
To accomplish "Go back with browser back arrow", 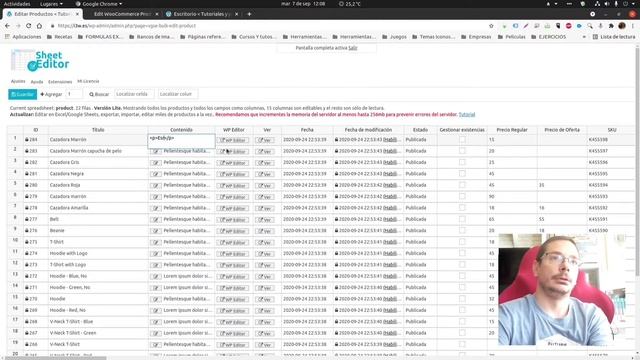I will 7,26.
